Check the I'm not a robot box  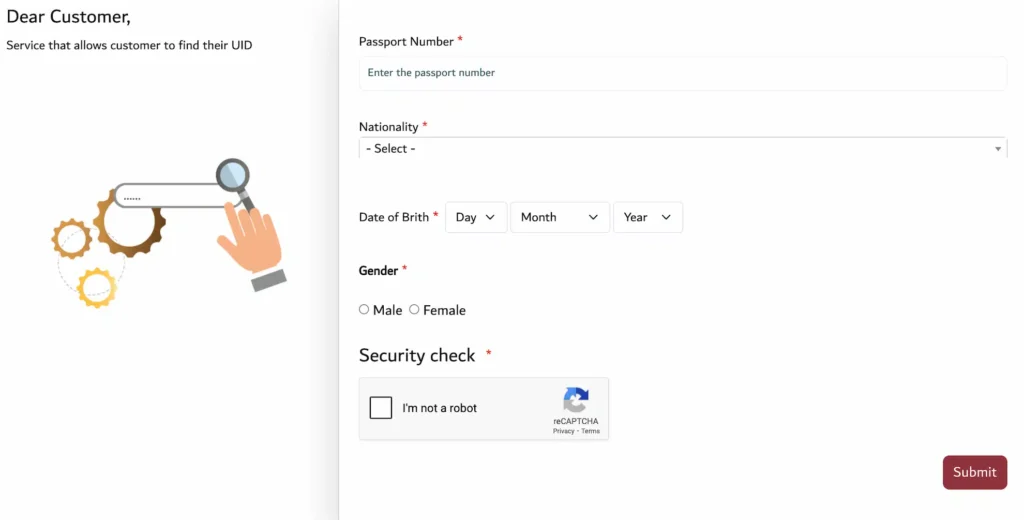coord(381,408)
